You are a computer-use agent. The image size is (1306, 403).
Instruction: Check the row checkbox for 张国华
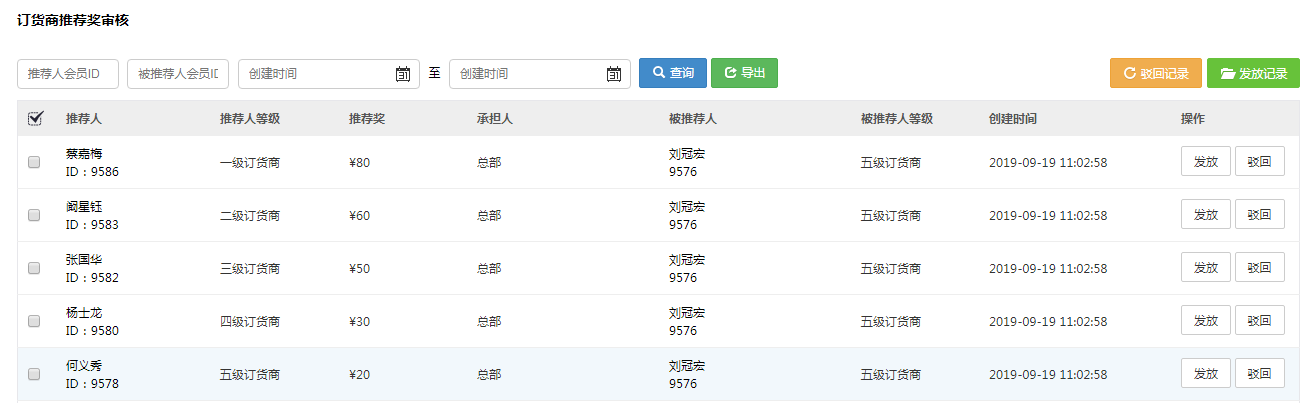[34, 268]
